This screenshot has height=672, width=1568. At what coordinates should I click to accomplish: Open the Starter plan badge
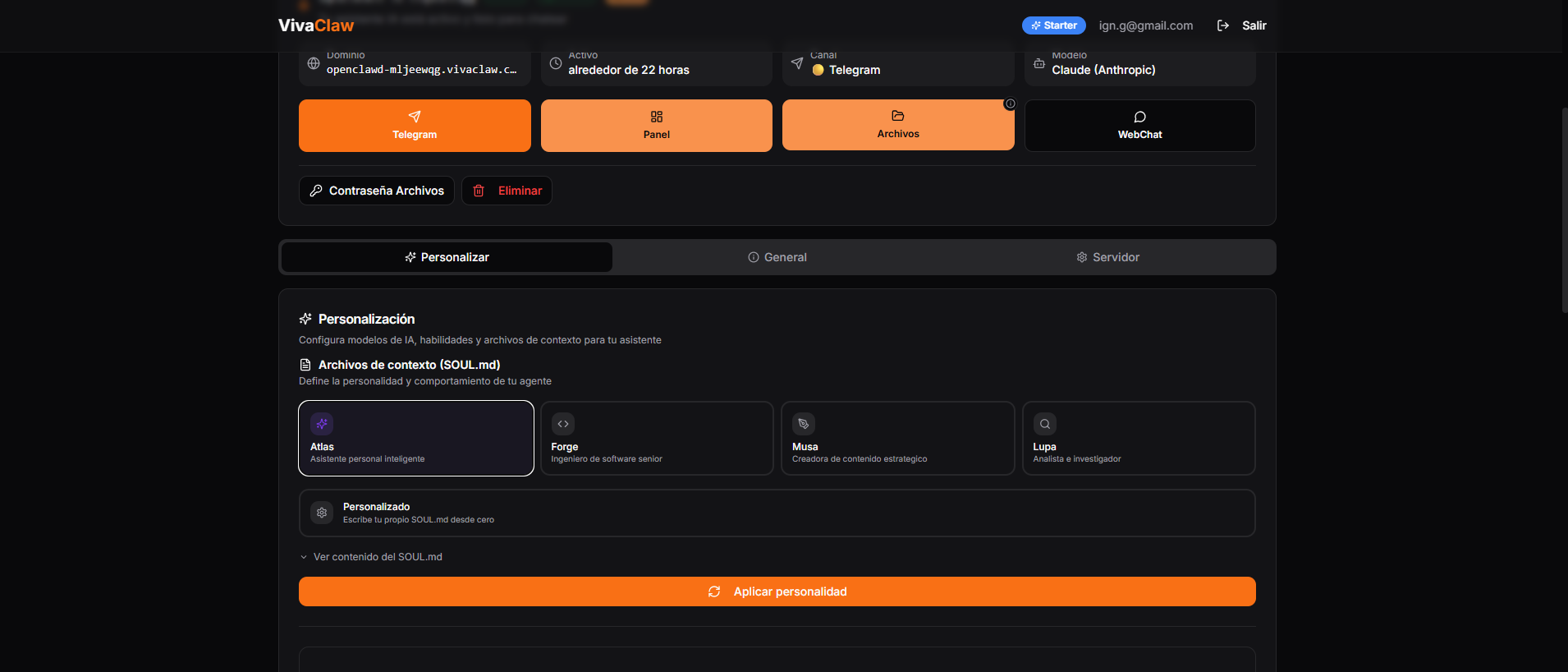click(x=1053, y=25)
